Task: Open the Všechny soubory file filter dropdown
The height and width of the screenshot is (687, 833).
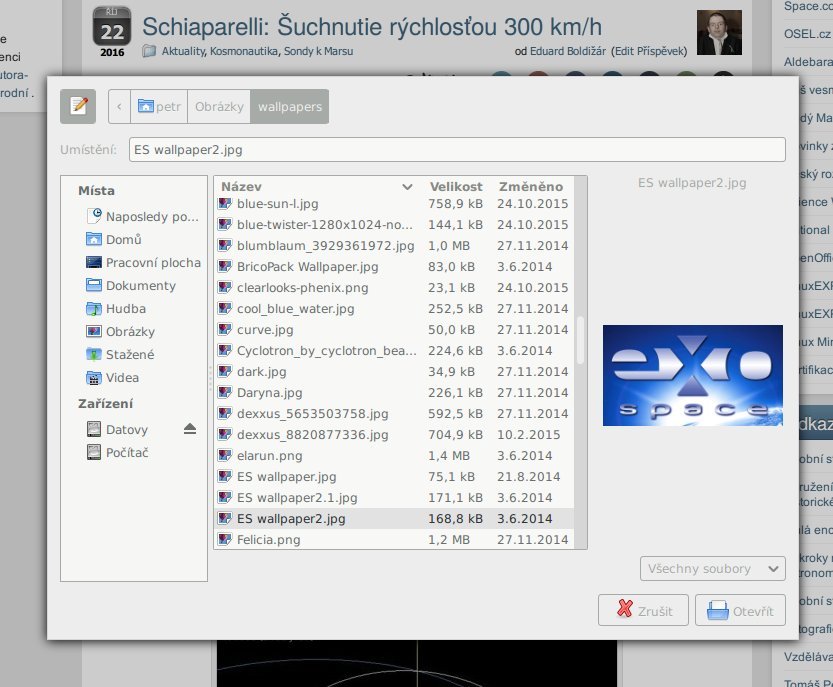Action: pos(712,569)
